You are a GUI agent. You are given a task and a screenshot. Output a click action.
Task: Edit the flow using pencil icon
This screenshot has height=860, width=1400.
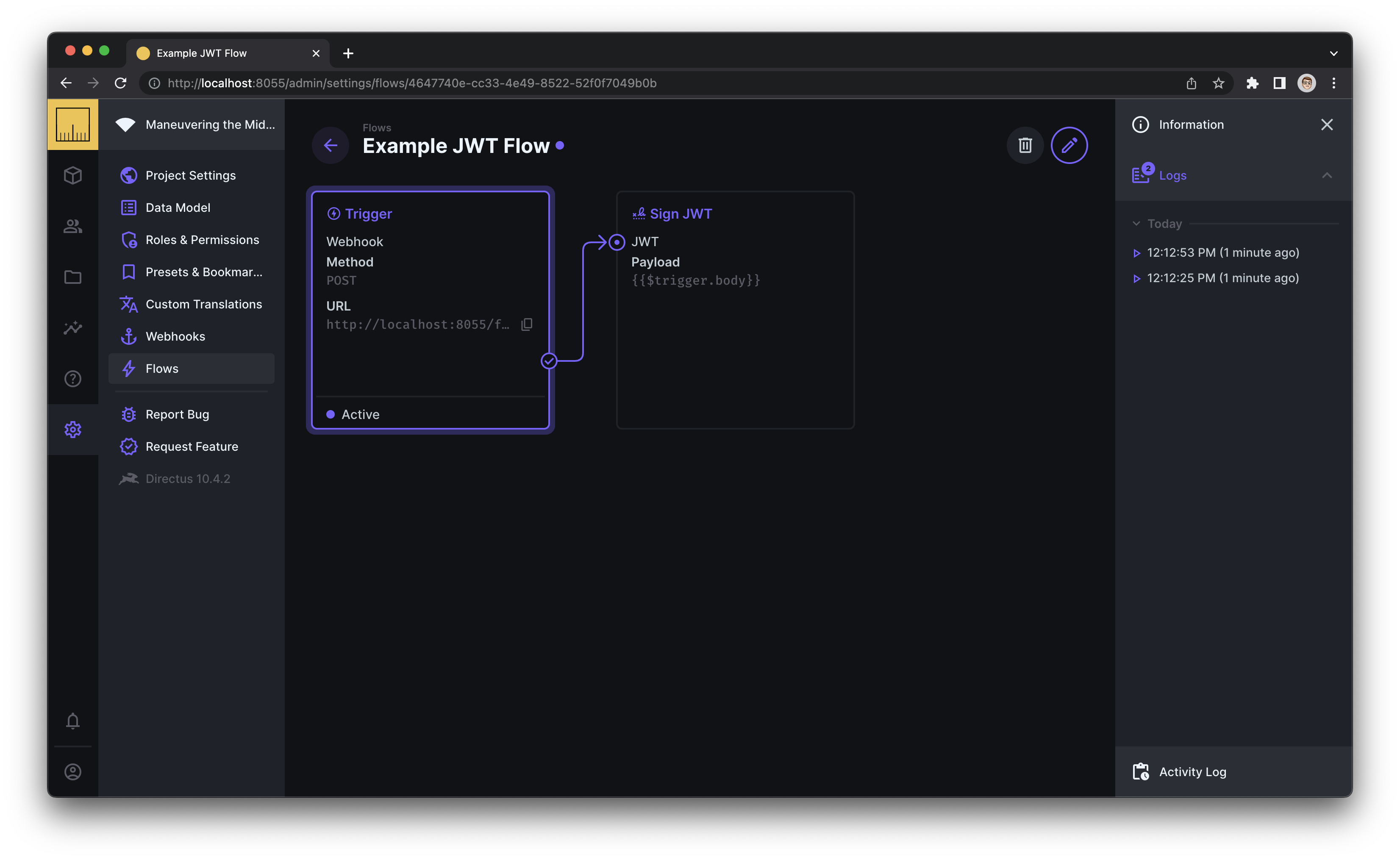(1069, 145)
